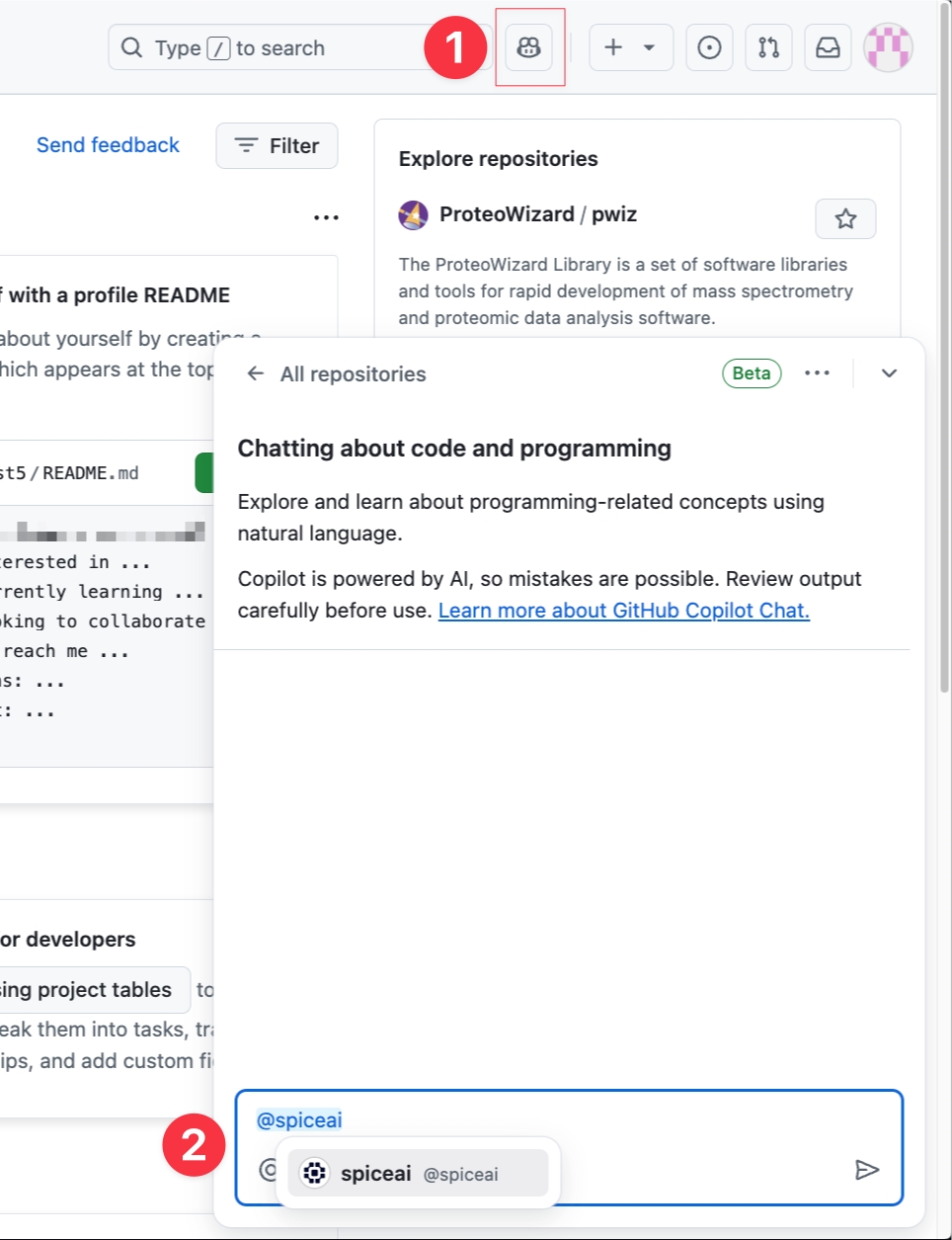Click the Send feedback link
Image resolution: width=952 pixels, height=1240 pixels.
(x=108, y=145)
